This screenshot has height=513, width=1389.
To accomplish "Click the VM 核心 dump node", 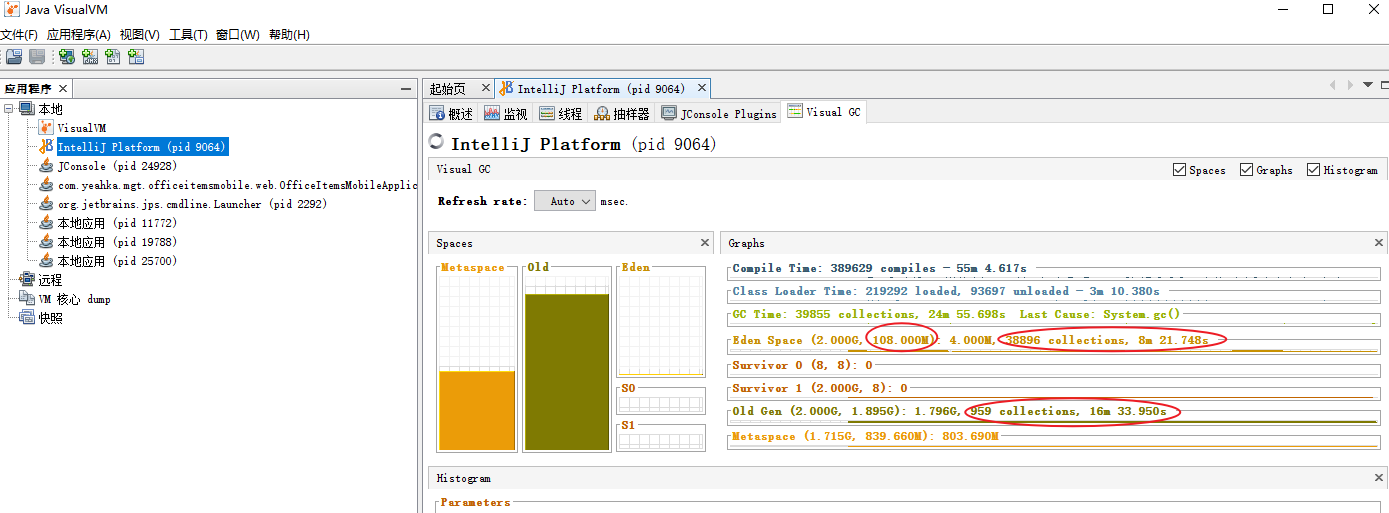I will tap(66, 299).
